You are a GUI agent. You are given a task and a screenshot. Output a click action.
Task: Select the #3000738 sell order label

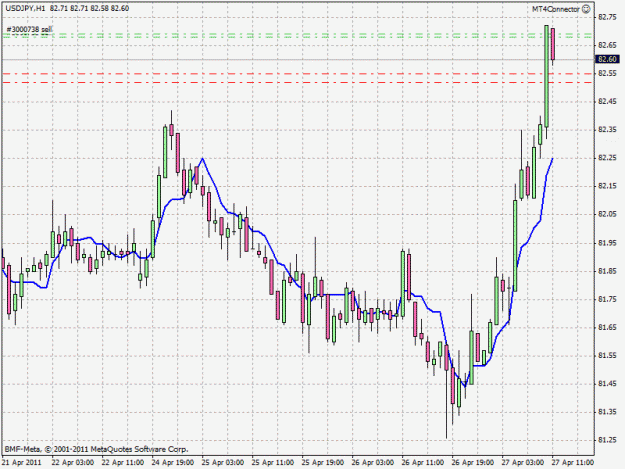pos(29,29)
